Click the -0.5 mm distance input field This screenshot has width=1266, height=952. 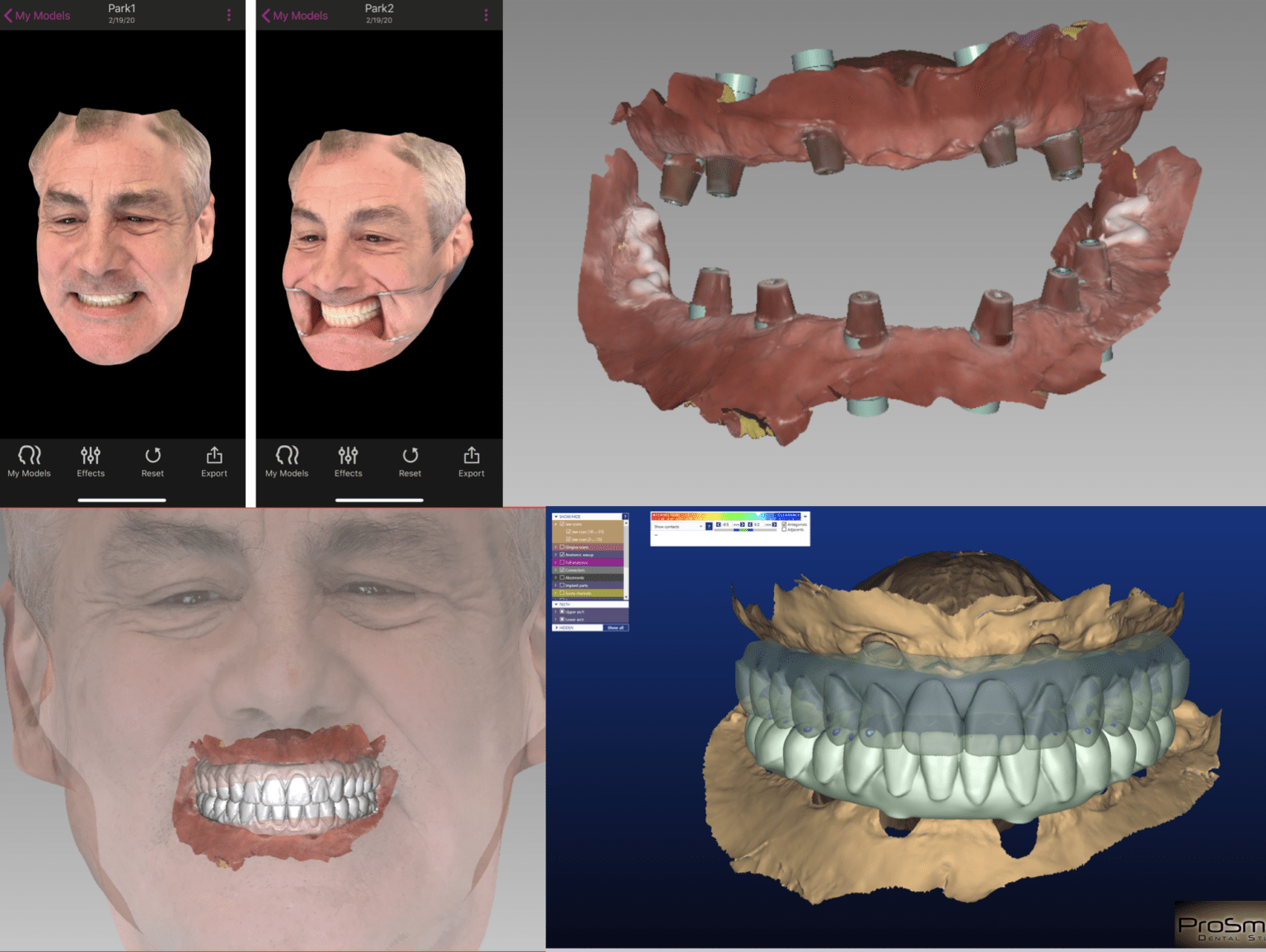[x=727, y=524]
